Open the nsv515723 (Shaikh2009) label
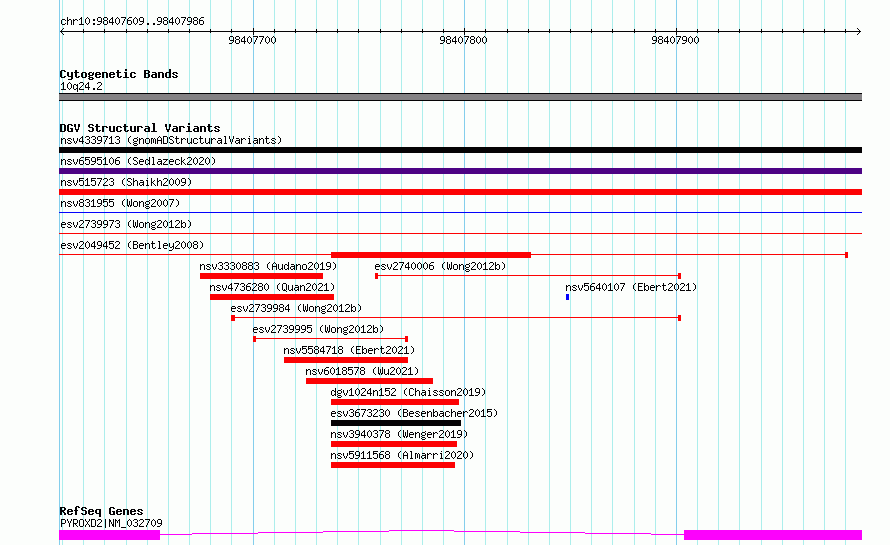890x545 pixels. [x=126, y=182]
